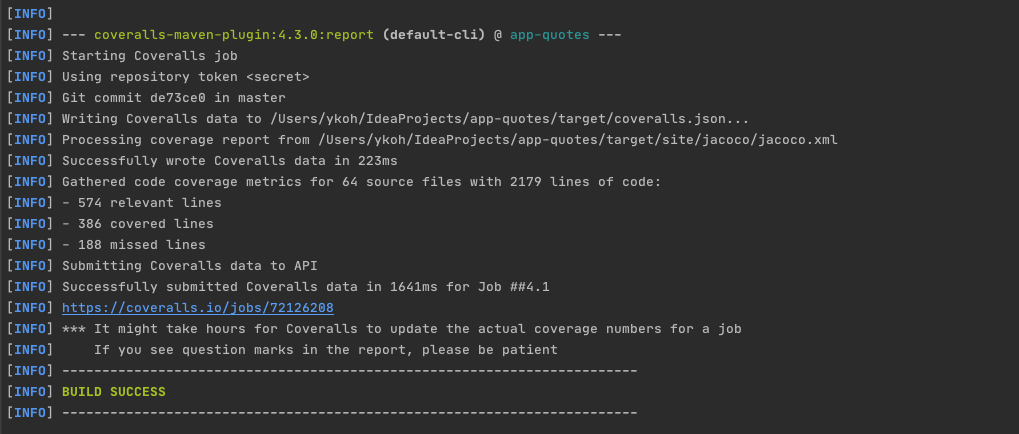Click the Git commit de73ce0 line

pyautogui.click(x=173, y=98)
